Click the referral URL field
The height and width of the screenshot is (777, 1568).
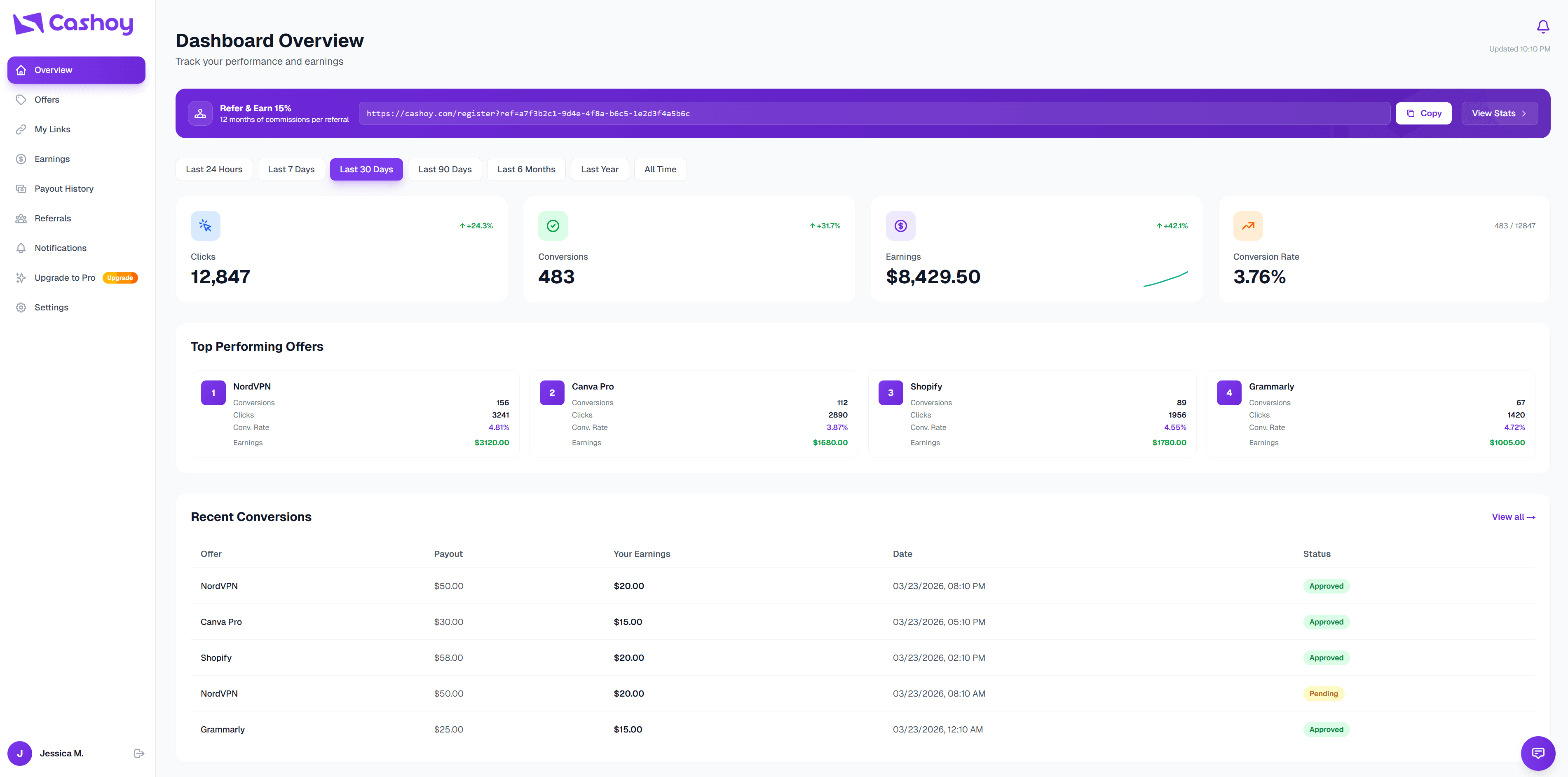(874, 113)
